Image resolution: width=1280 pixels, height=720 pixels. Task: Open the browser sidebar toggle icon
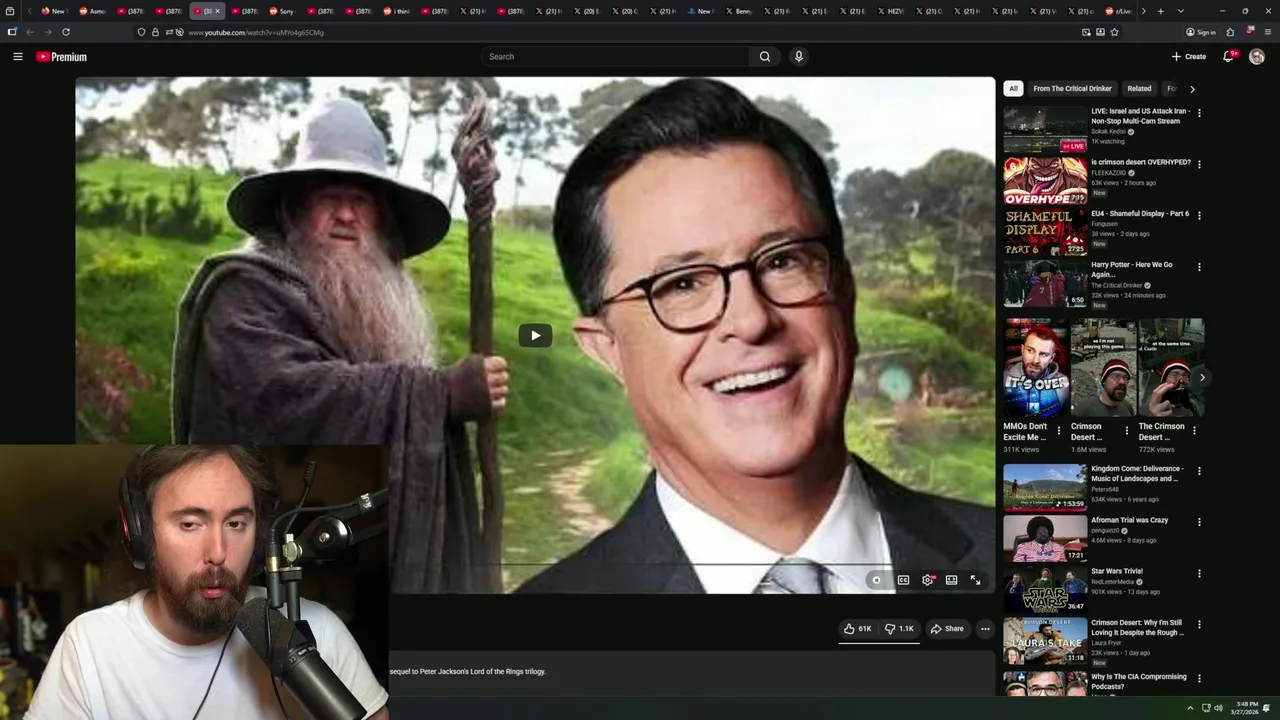(x=12, y=32)
